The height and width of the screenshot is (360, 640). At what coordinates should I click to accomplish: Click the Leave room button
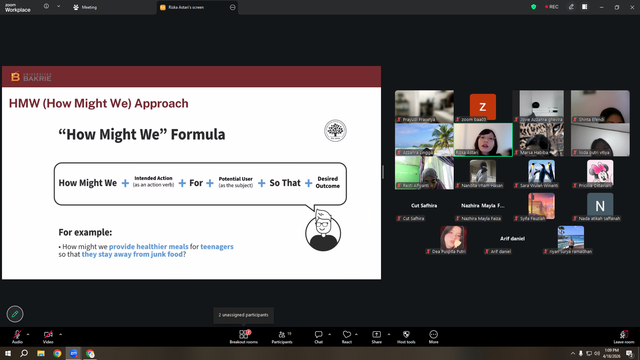click(624, 337)
